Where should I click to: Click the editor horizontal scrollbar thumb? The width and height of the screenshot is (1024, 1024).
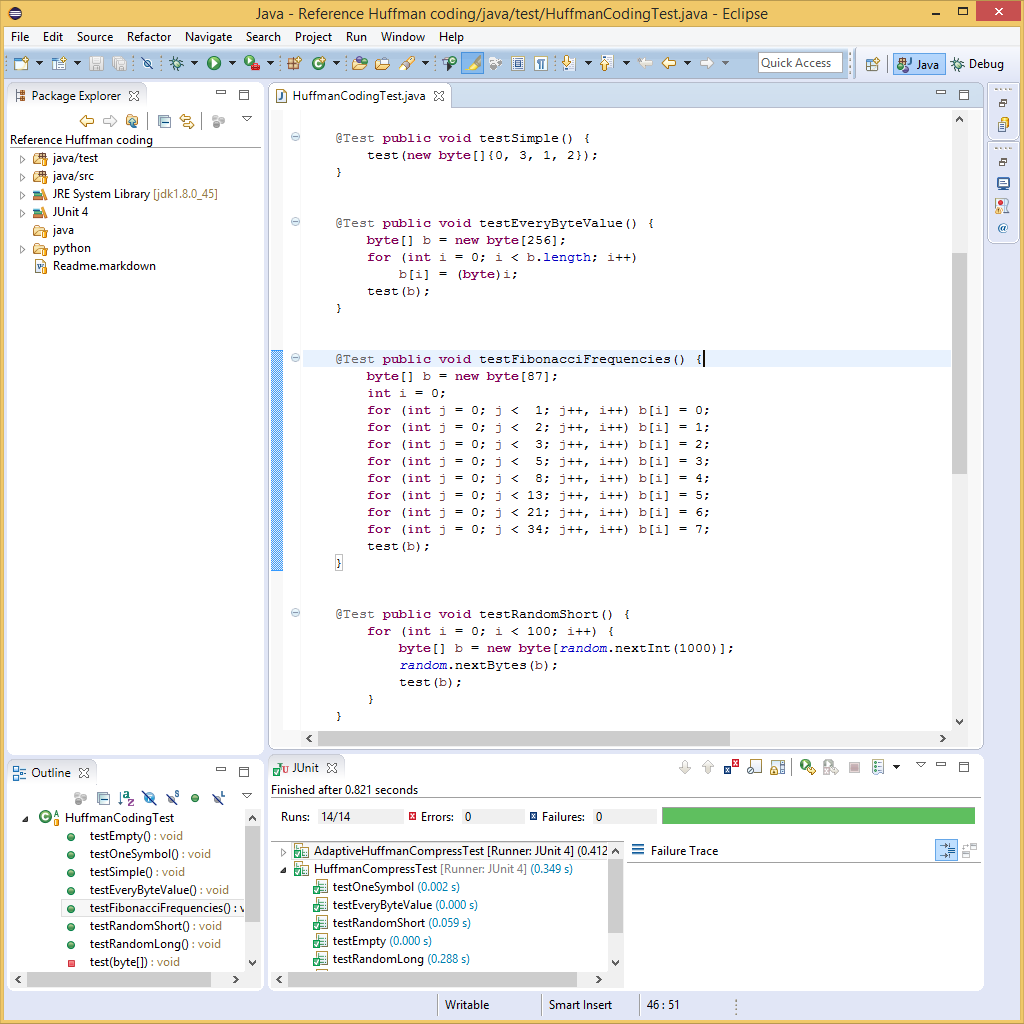coord(523,739)
